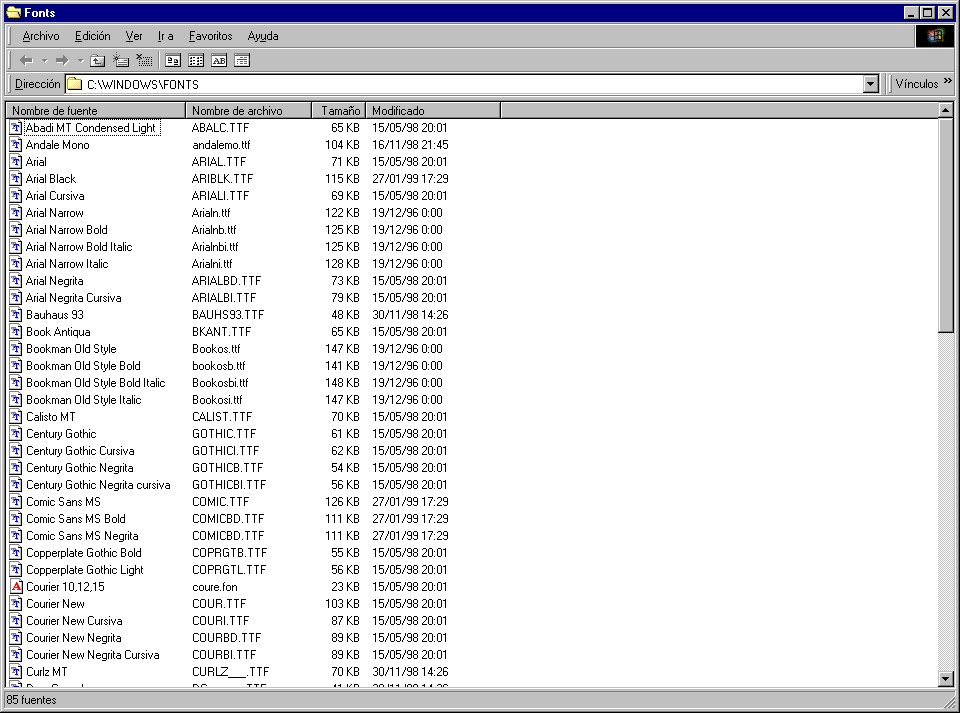
Task: Click the font icon beside Bookman Old Style Bold
Action: pyautogui.click(x=17, y=366)
